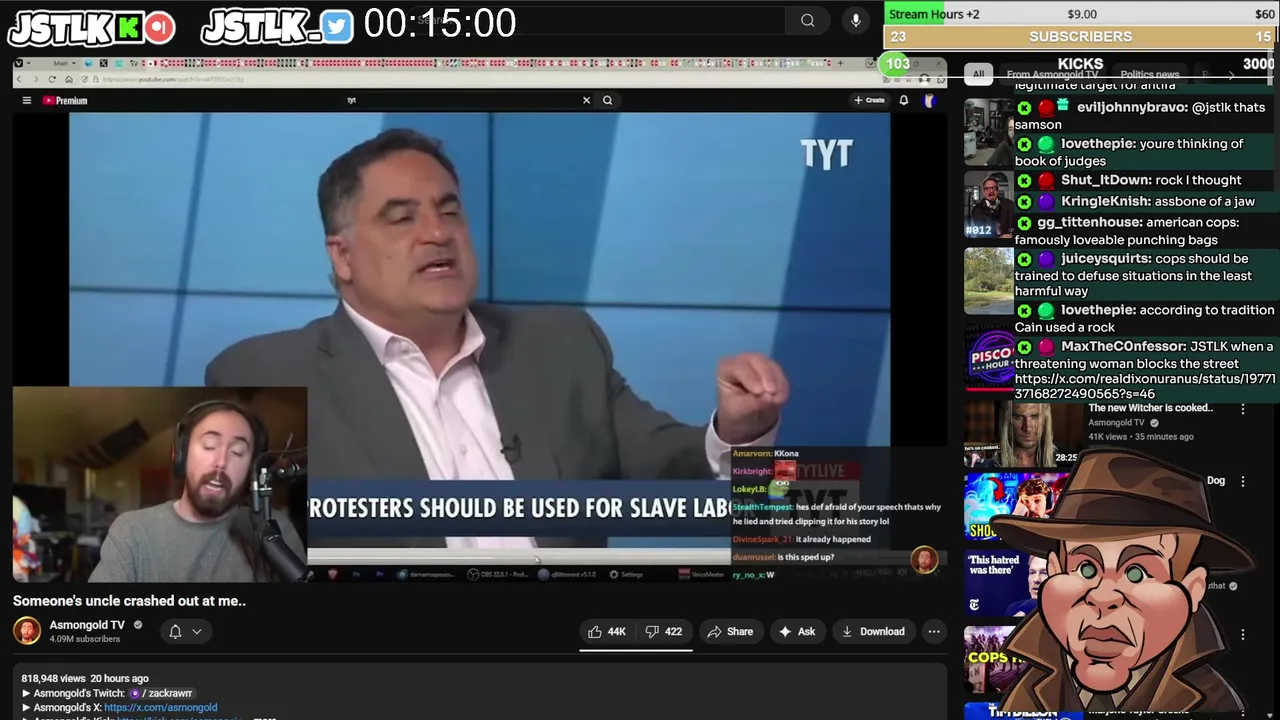
Task: Expand subscription options chevron next to bell
Action: click(x=197, y=631)
